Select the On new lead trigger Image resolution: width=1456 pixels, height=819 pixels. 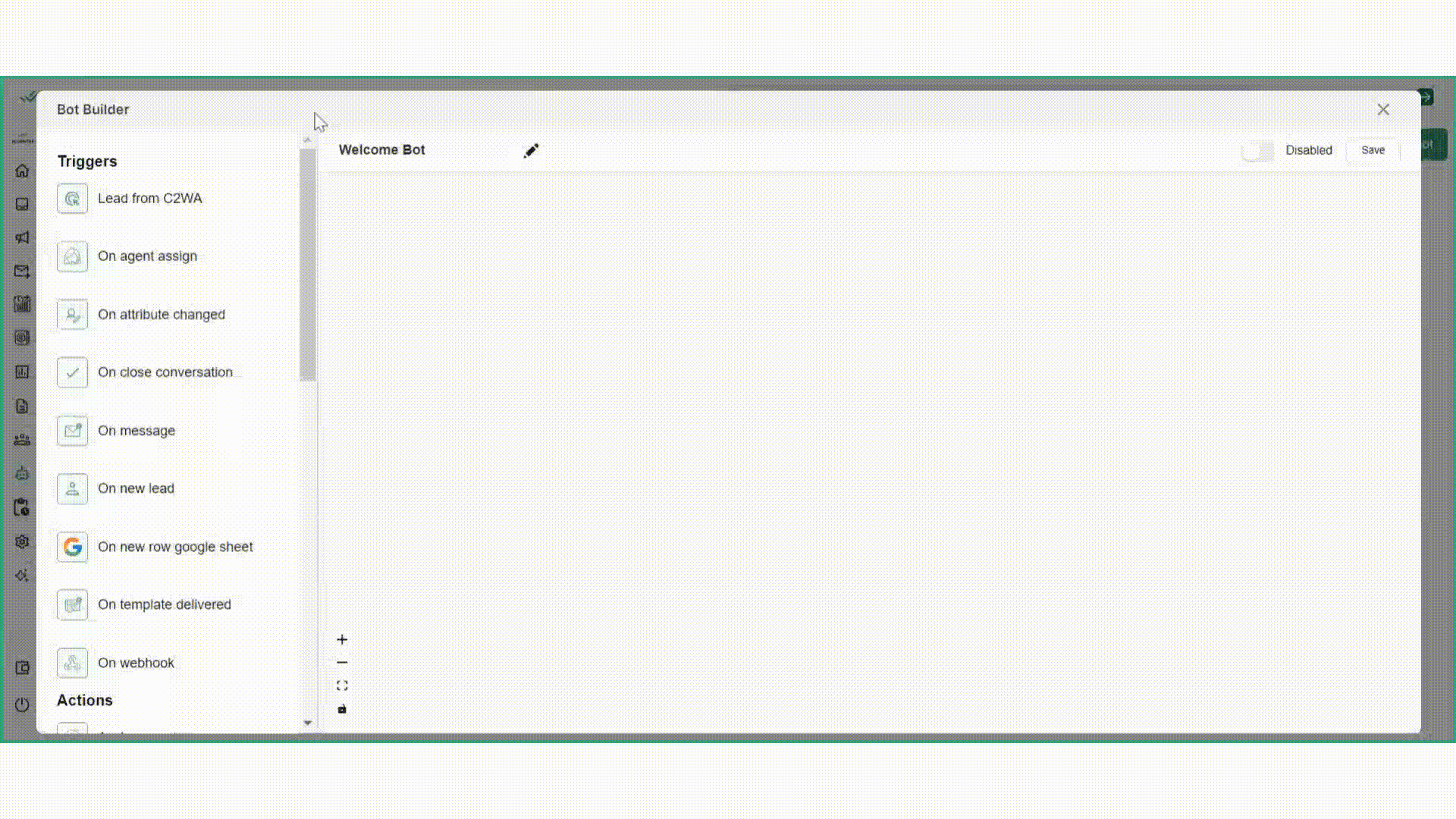pos(136,488)
